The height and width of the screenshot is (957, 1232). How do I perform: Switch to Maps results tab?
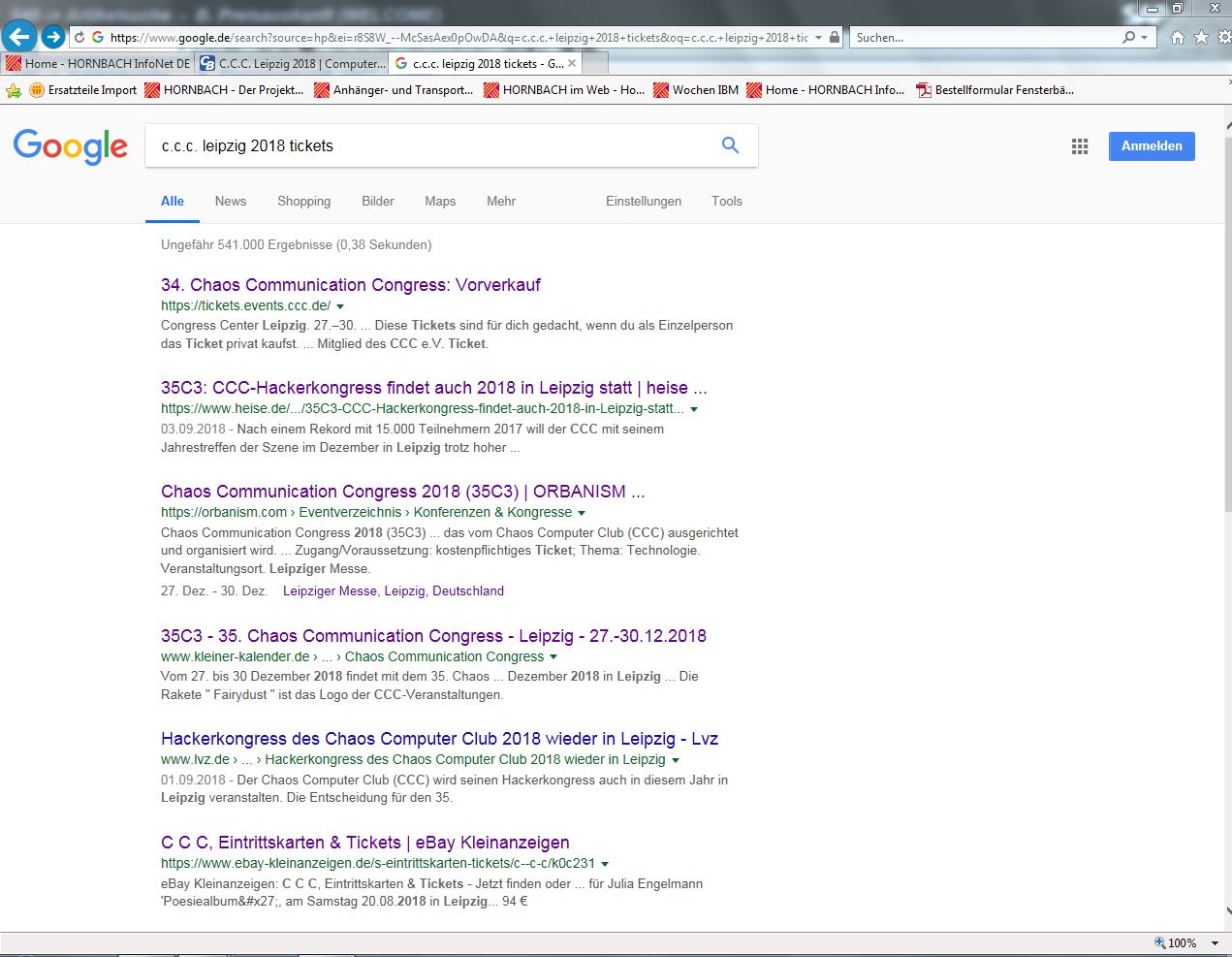(440, 201)
